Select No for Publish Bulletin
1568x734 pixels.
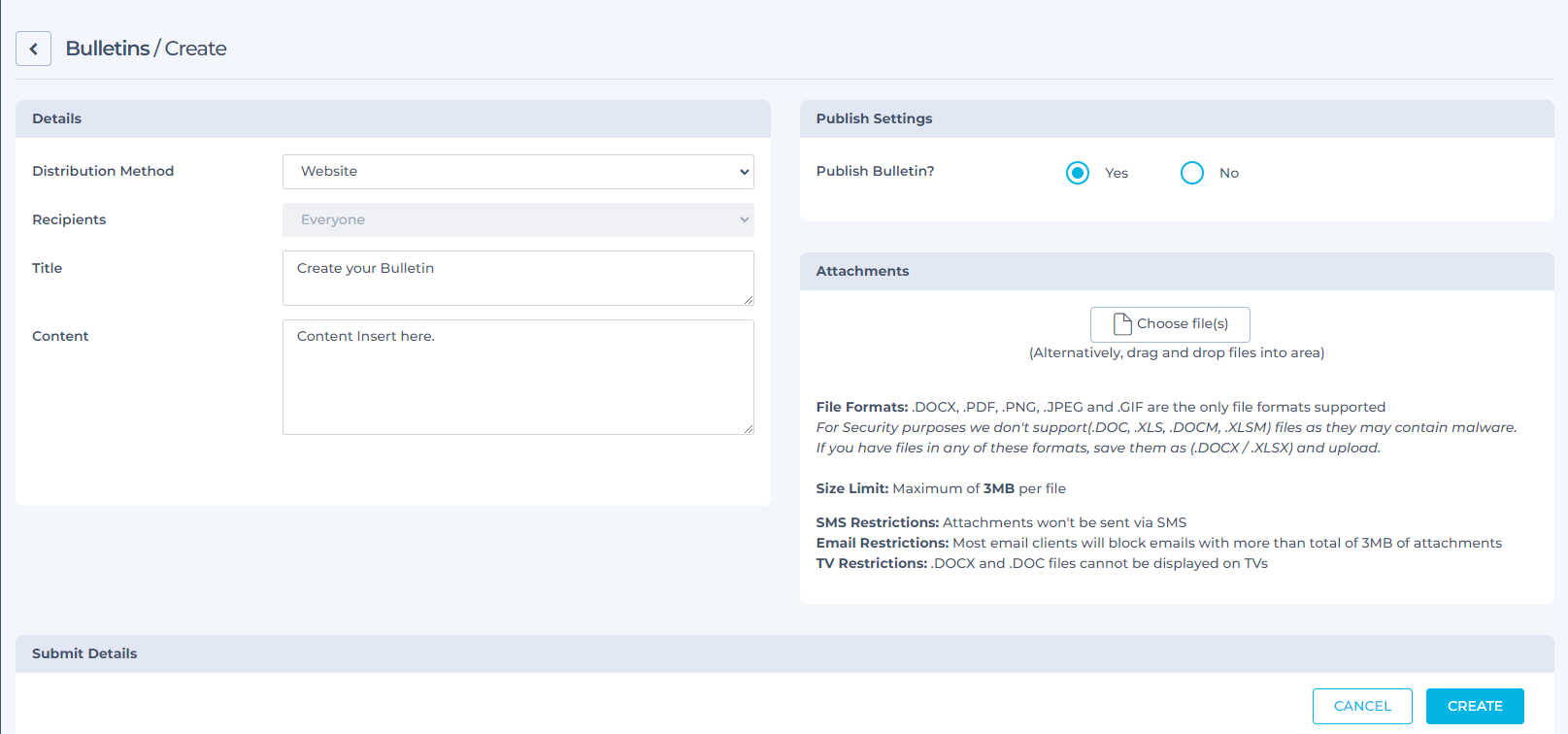(x=1191, y=173)
